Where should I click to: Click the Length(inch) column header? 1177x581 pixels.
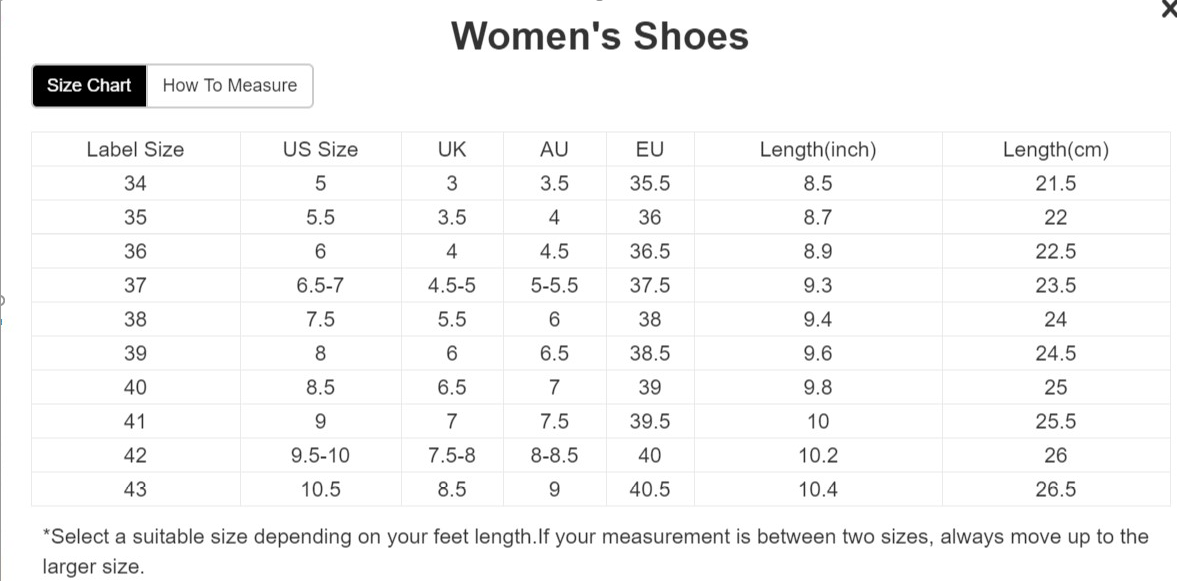818,150
